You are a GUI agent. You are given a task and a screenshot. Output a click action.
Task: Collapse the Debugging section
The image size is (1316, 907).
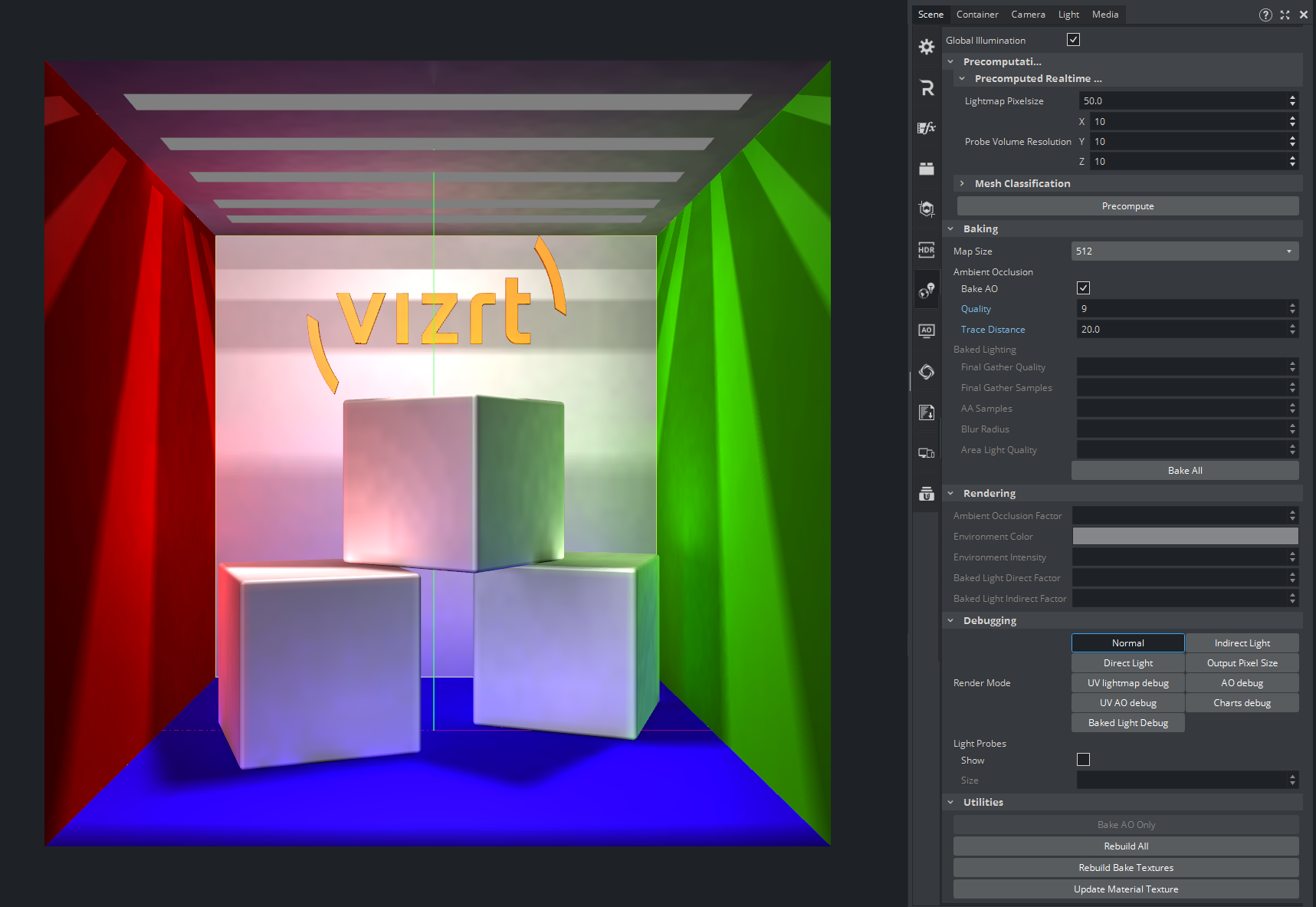click(x=950, y=621)
